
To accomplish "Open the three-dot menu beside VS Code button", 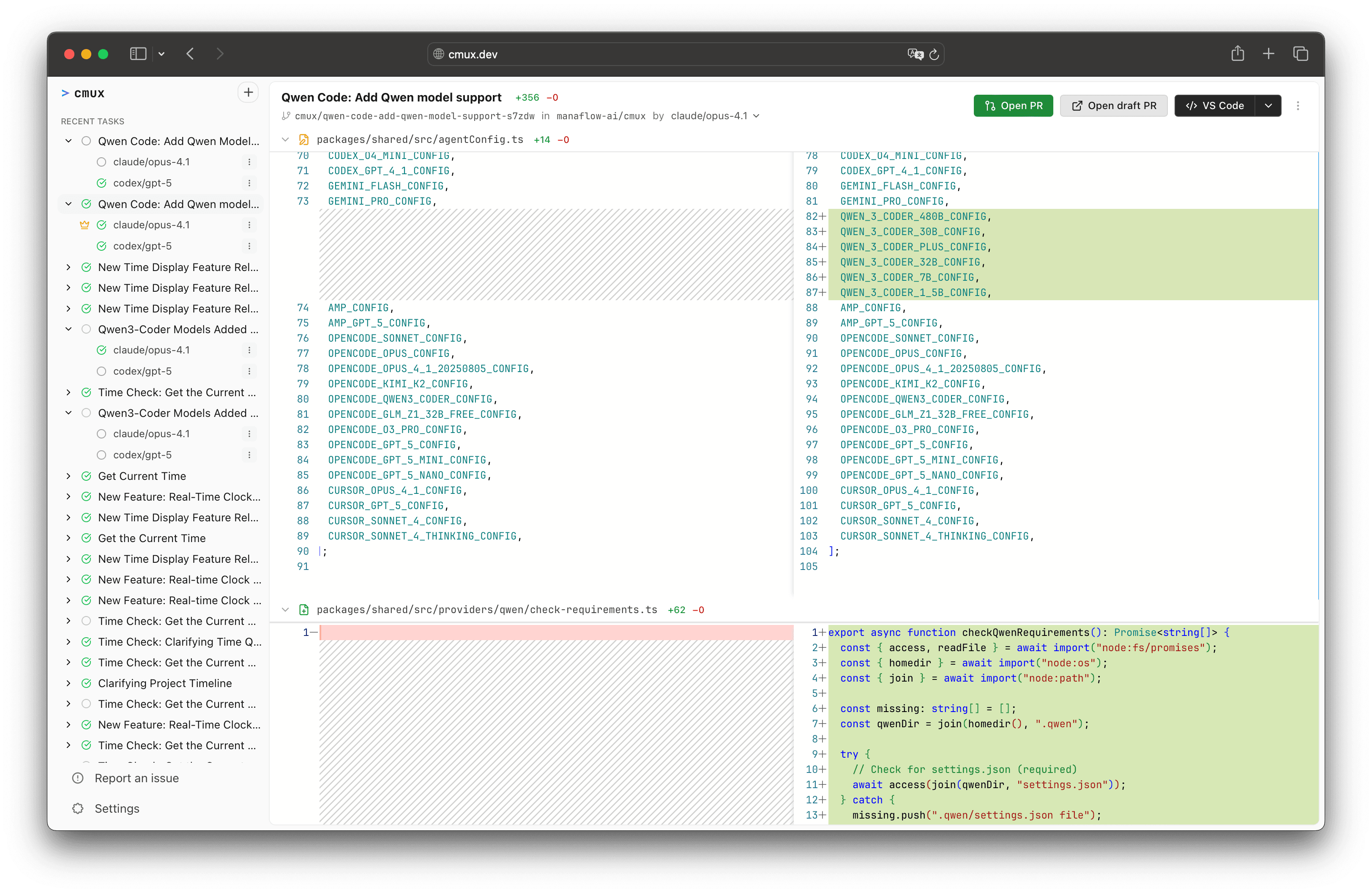I will (1298, 106).
